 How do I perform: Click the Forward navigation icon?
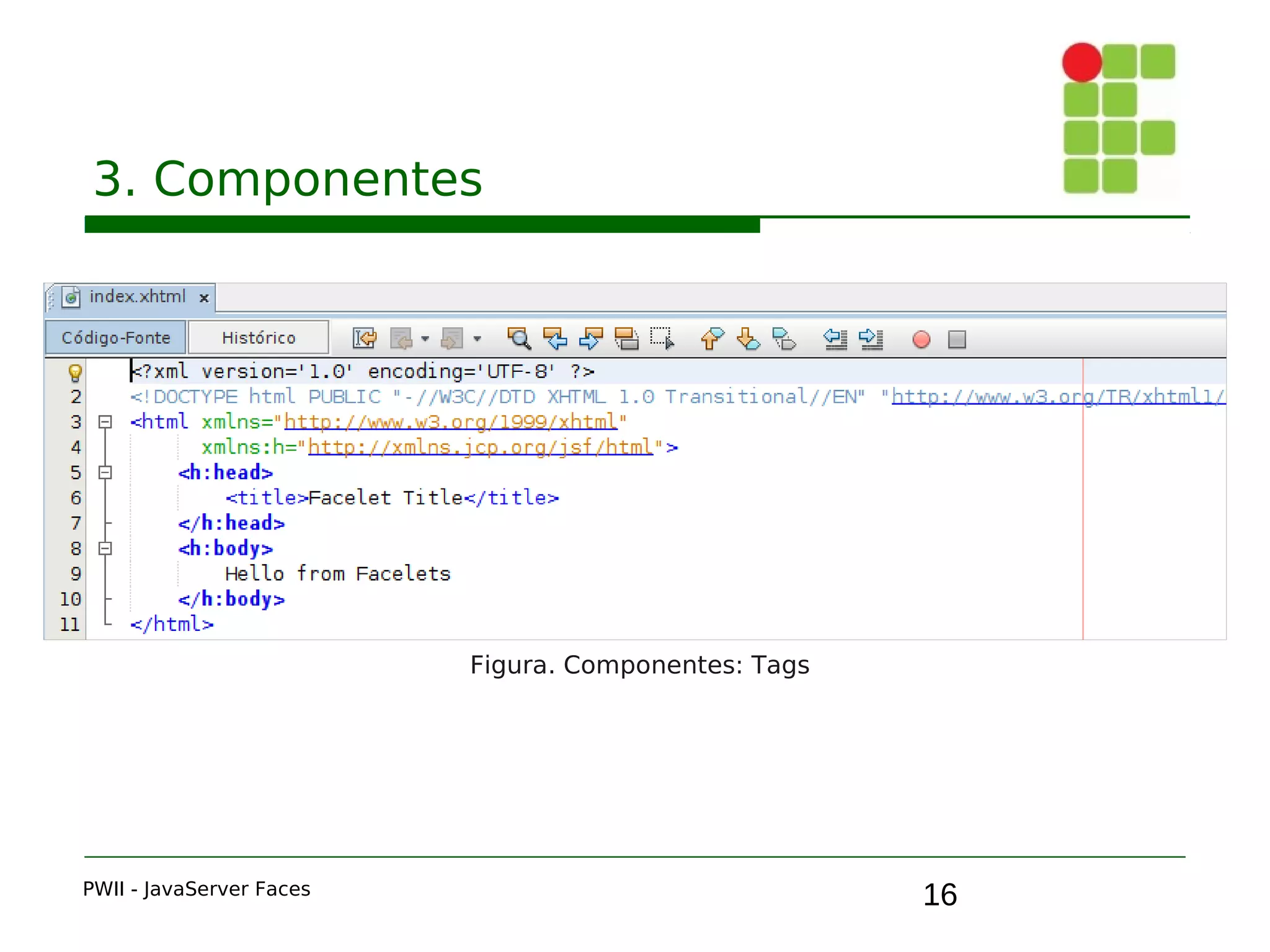452,339
